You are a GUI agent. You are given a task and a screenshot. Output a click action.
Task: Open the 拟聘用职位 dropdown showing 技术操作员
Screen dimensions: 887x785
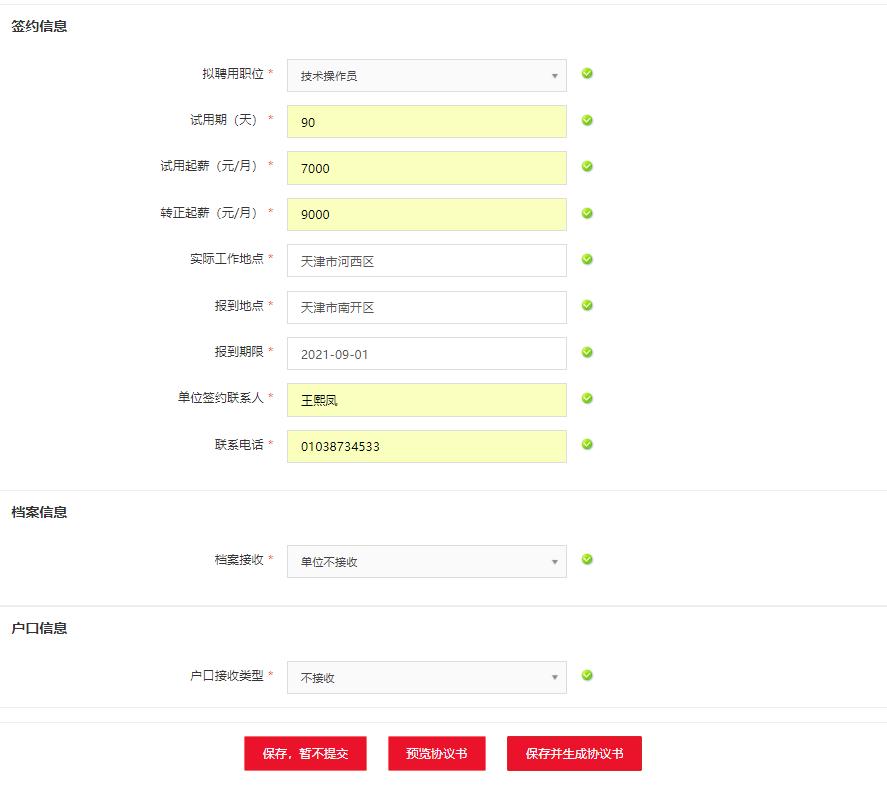(x=426, y=76)
